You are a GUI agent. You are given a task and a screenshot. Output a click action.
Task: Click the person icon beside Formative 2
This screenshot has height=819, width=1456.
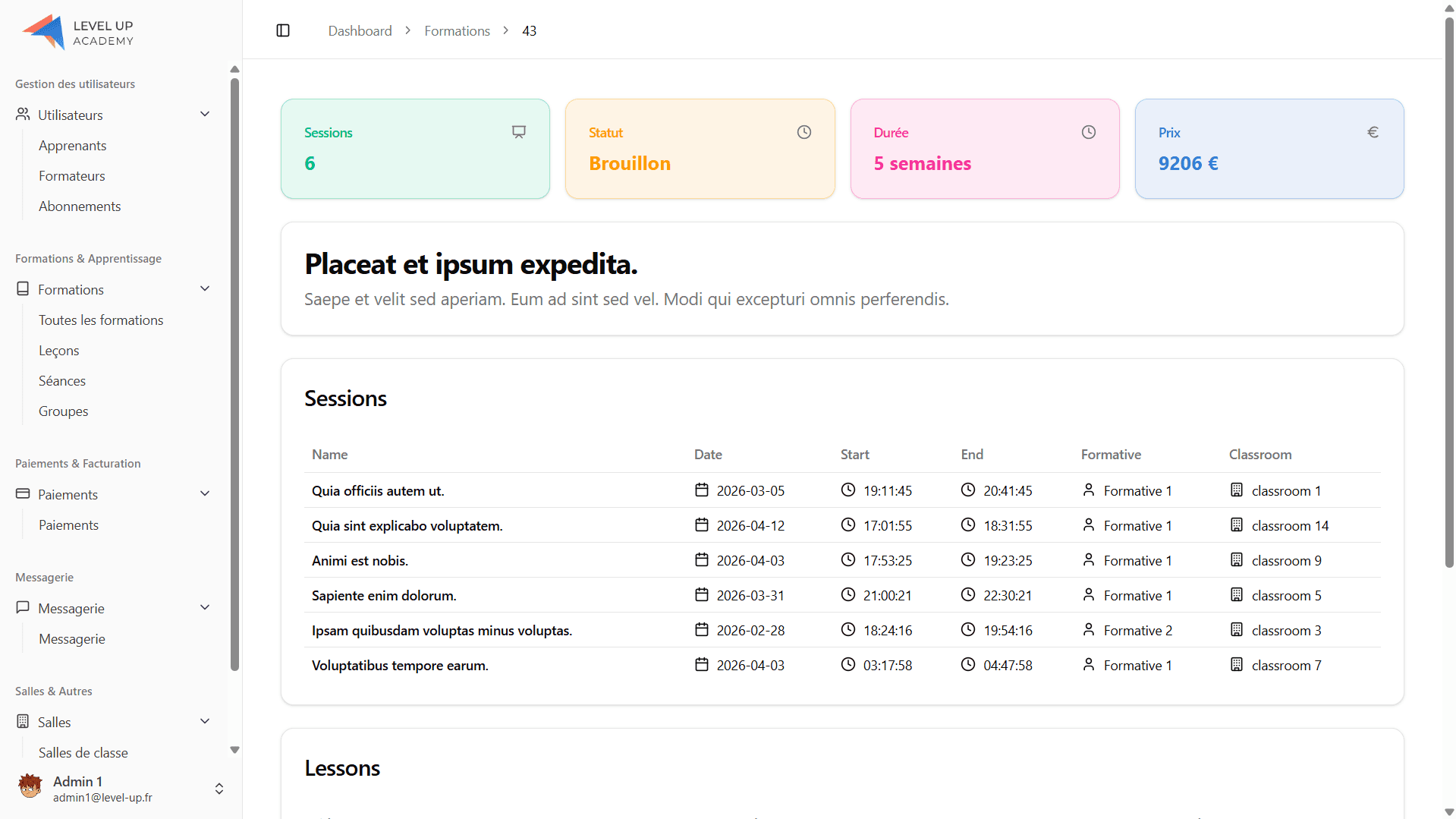(x=1089, y=630)
